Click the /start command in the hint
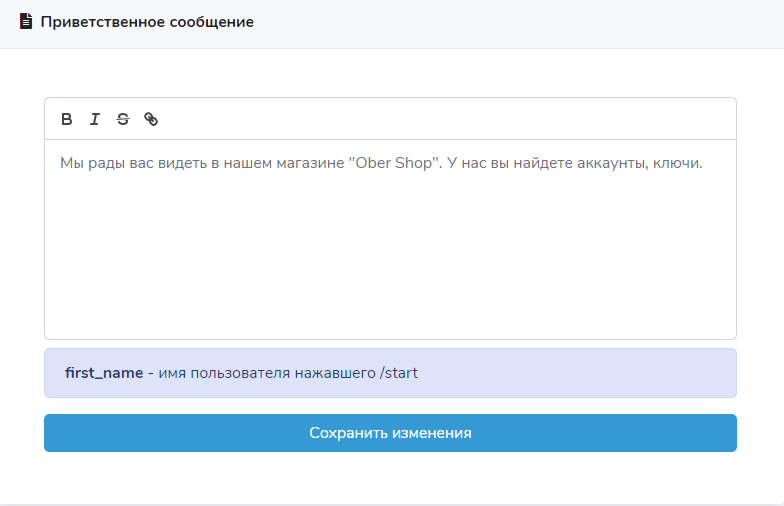This screenshot has width=784, height=506. (398, 373)
